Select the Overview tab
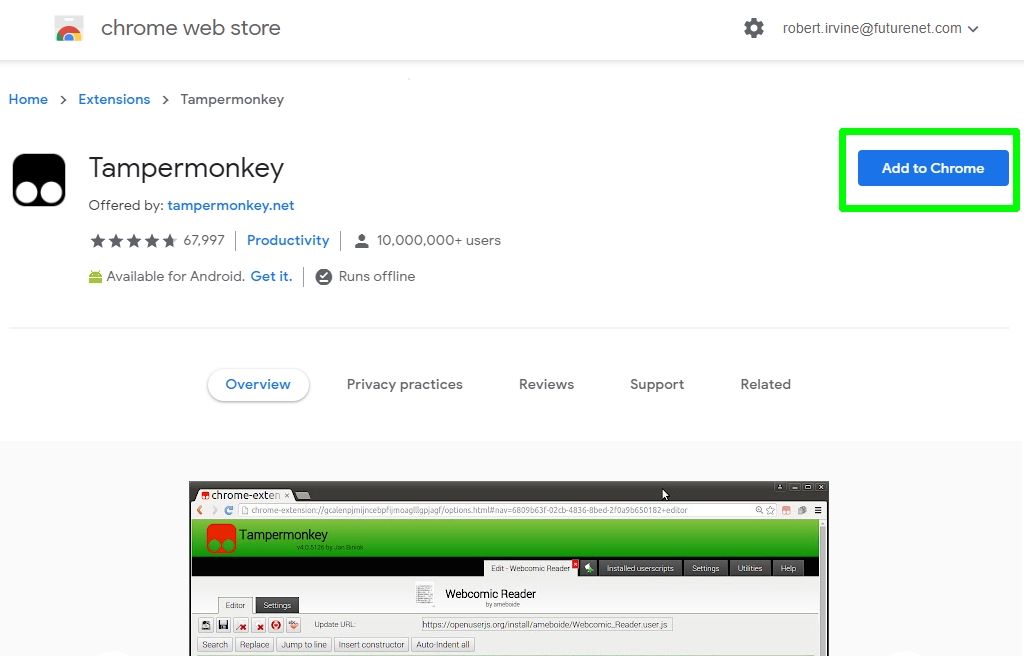This screenshot has height=656, width=1024. [x=258, y=384]
